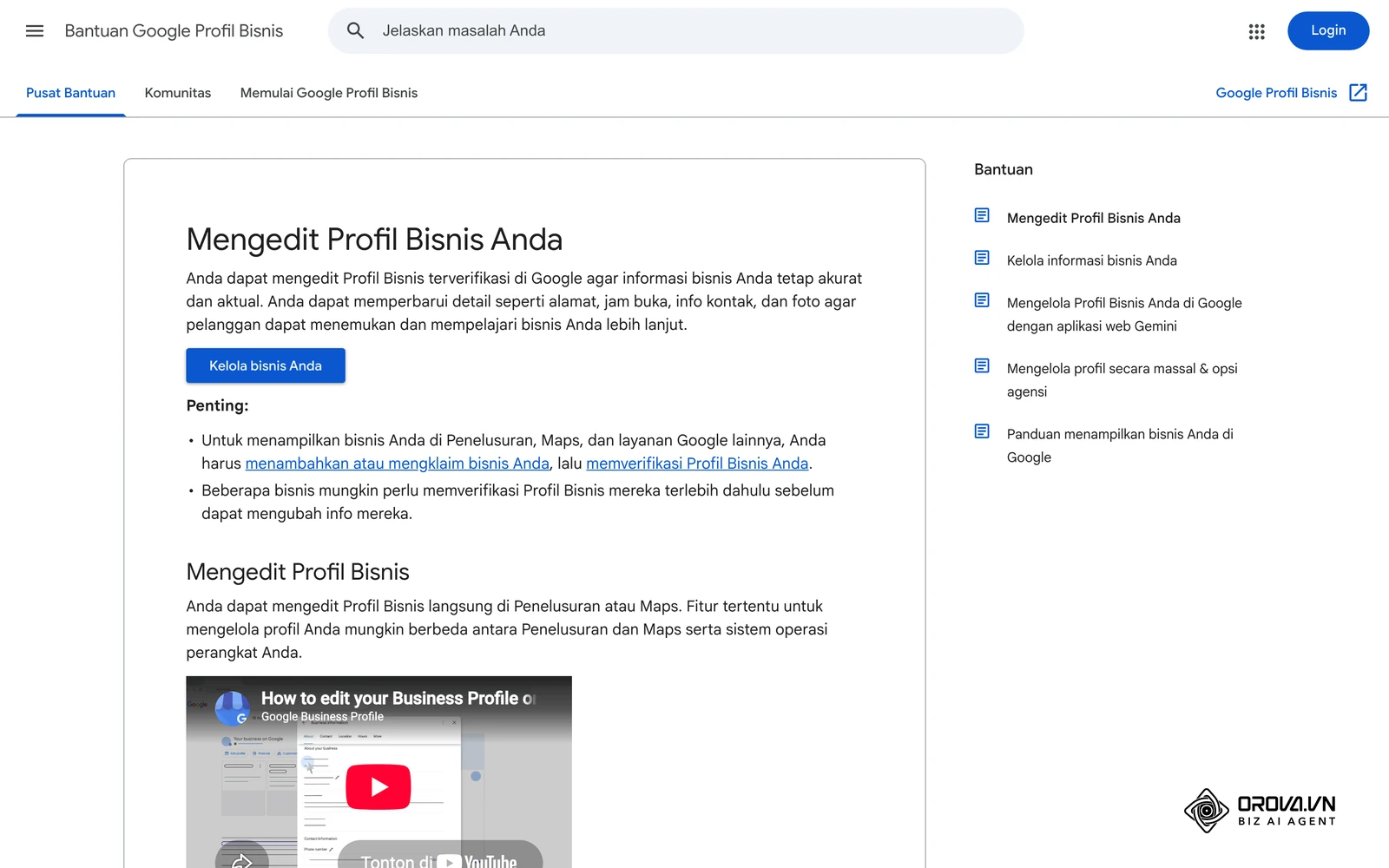
Task: Open Panduan menampilkan bisnis Anda di Google
Action: click(x=1120, y=445)
